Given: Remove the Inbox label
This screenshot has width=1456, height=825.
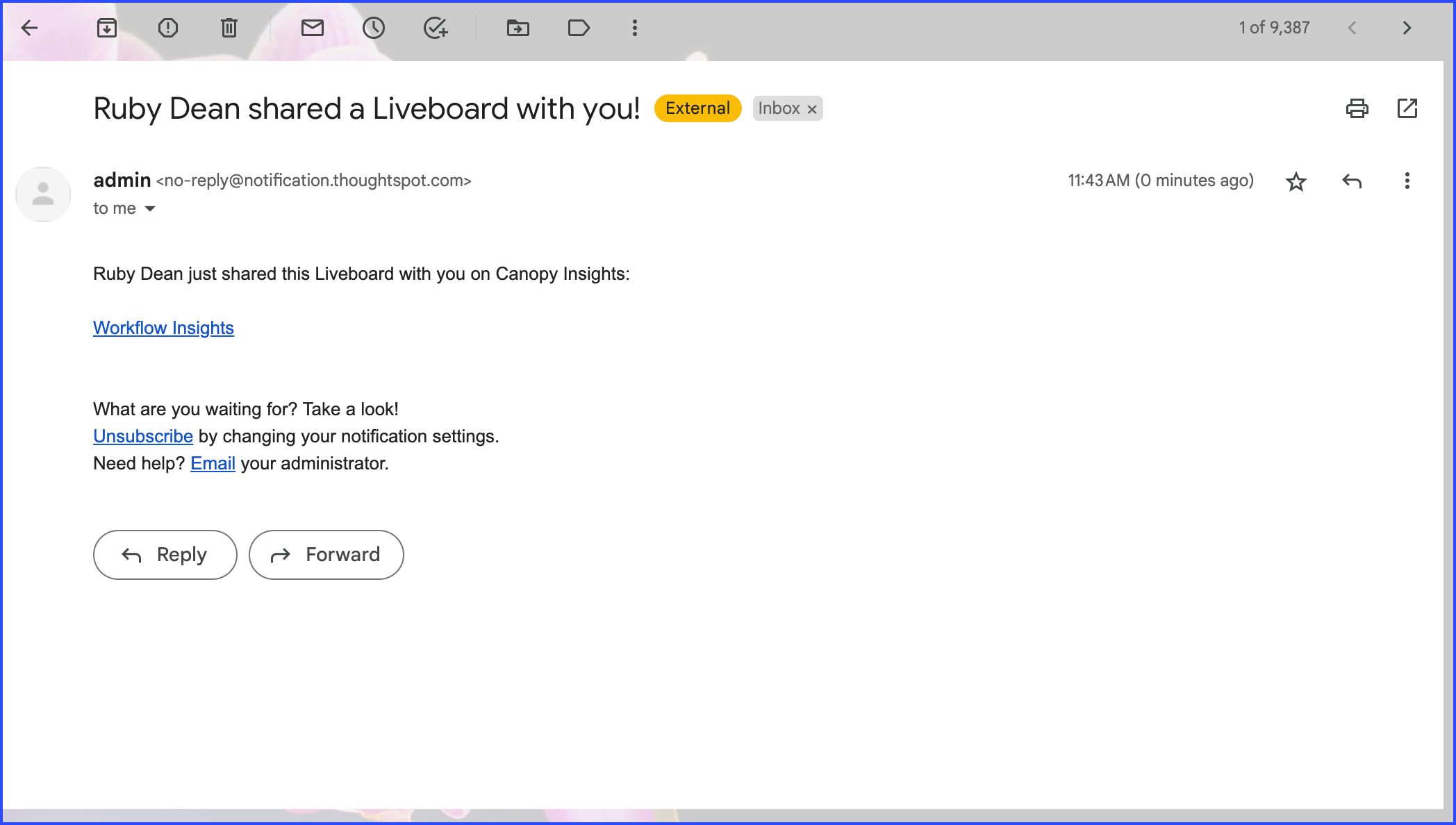Looking at the screenshot, I should (x=811, y=109).
